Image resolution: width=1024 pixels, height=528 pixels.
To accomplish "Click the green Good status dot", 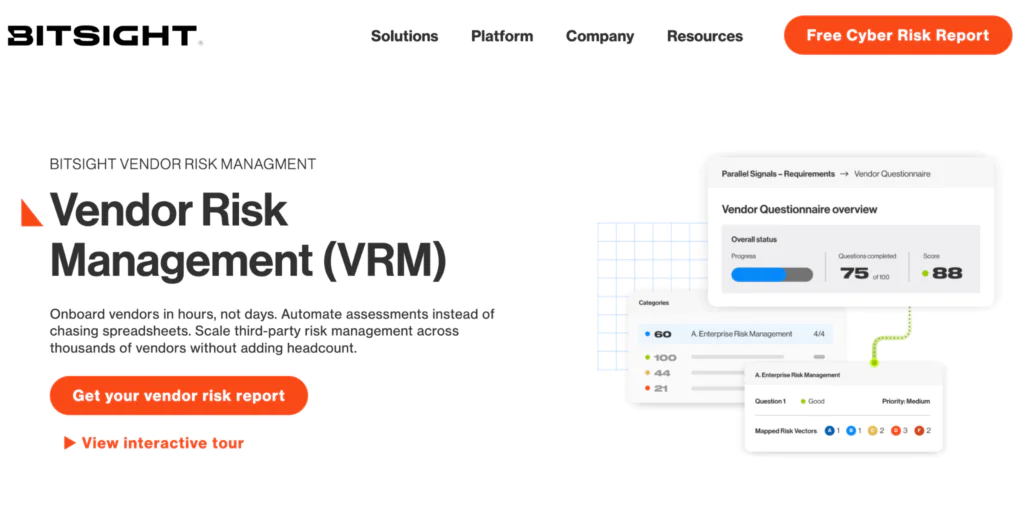I will pos(803,401).
